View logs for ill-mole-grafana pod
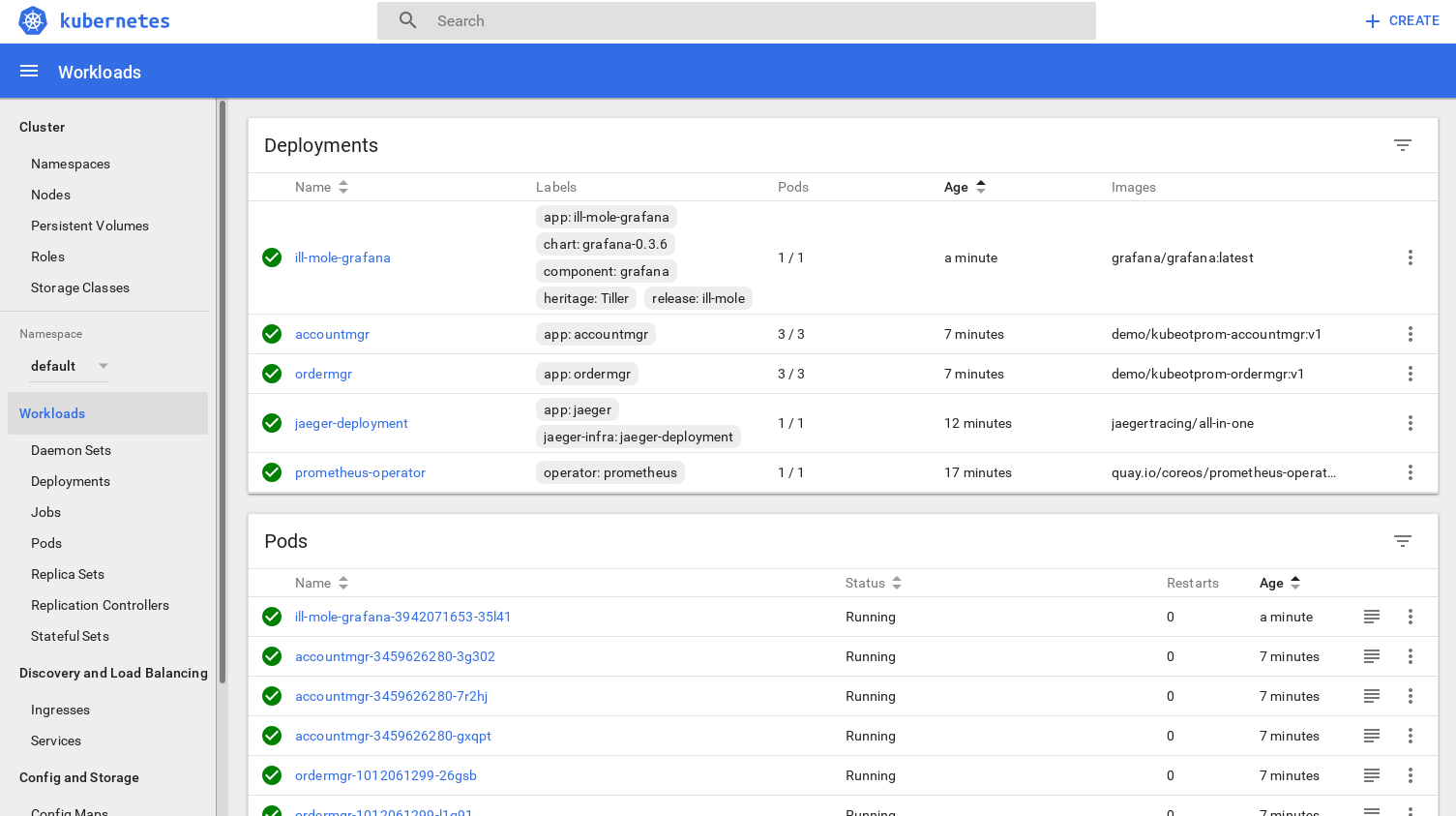Screen dimensions: 1456x816 (1371, 617)
